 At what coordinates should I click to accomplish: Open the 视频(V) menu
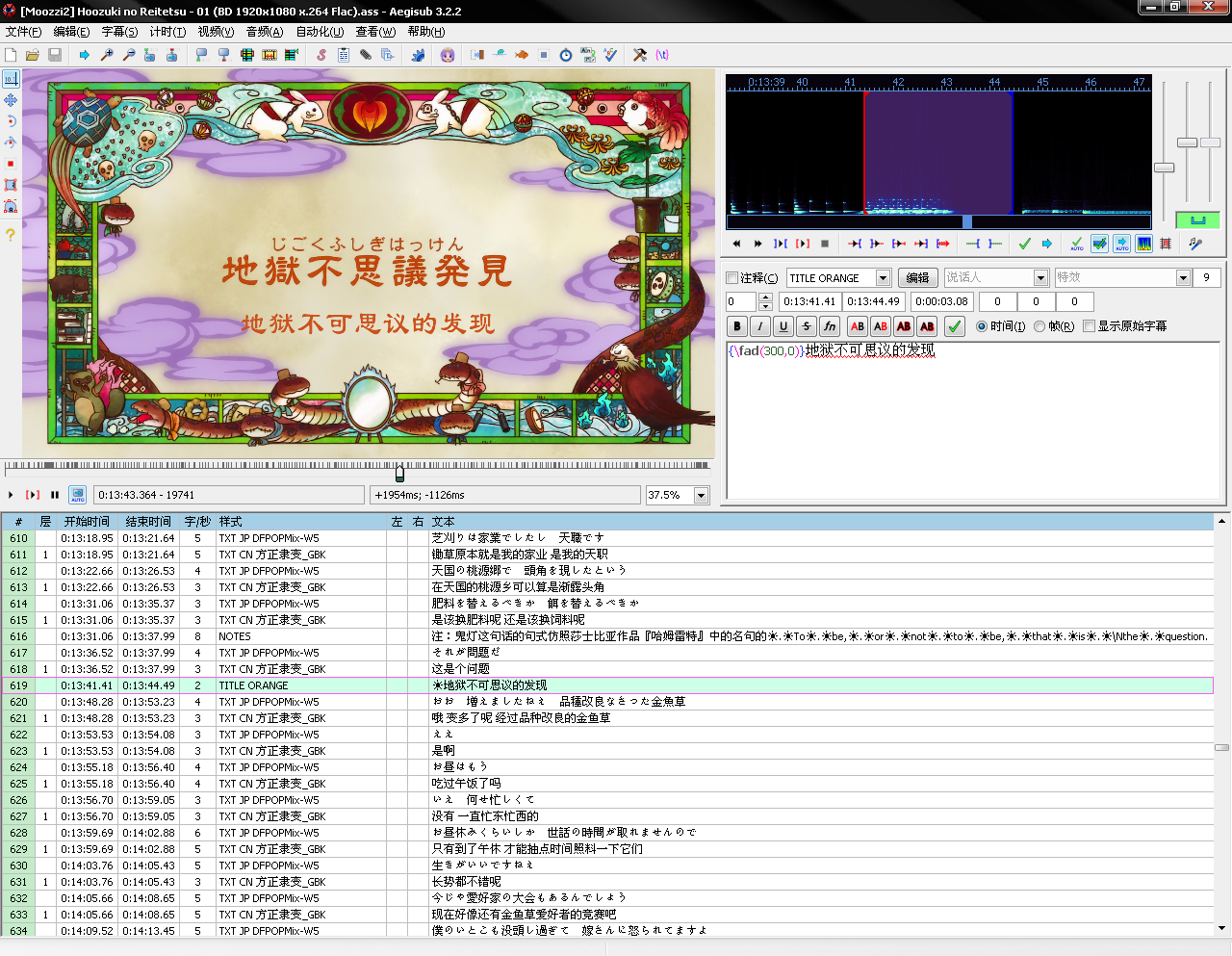pos(216,32)
